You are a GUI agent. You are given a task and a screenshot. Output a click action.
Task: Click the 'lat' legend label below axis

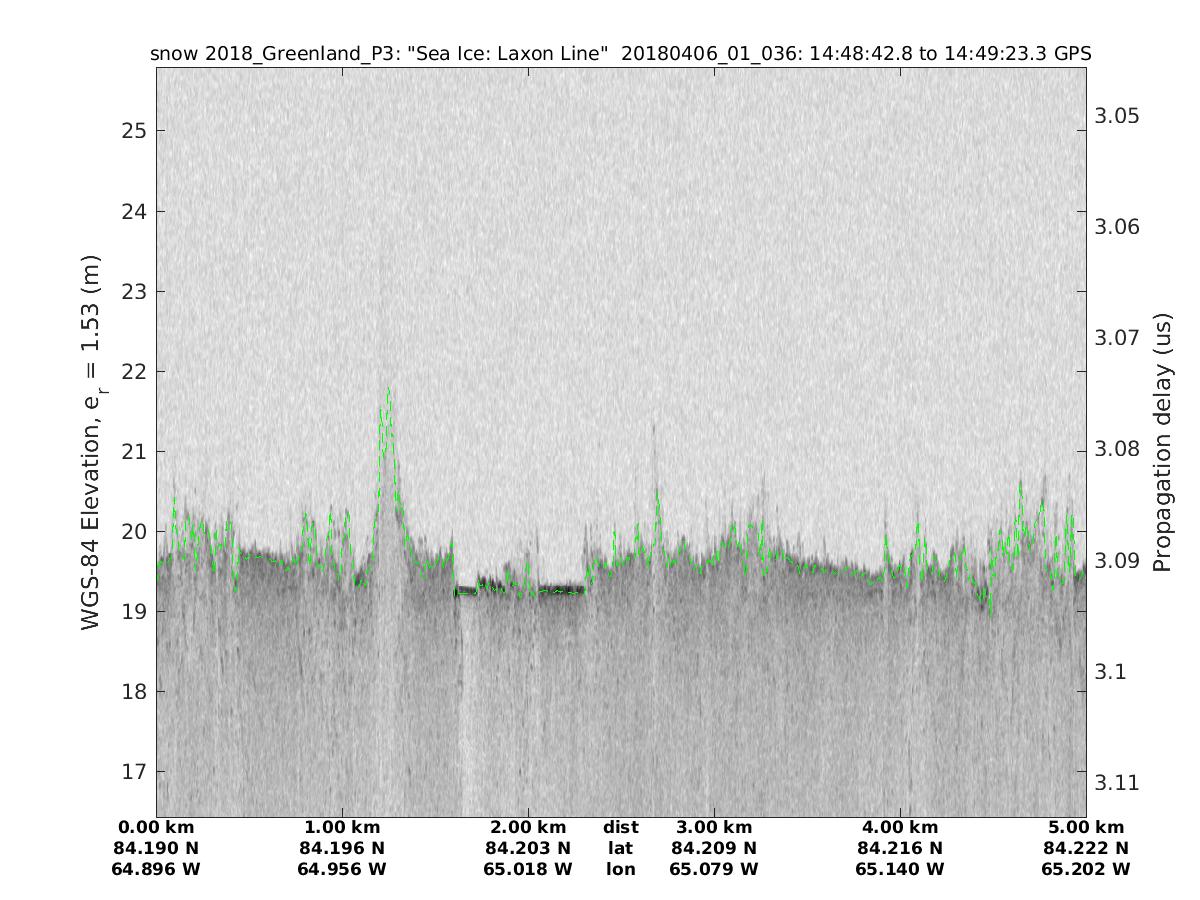620,848
